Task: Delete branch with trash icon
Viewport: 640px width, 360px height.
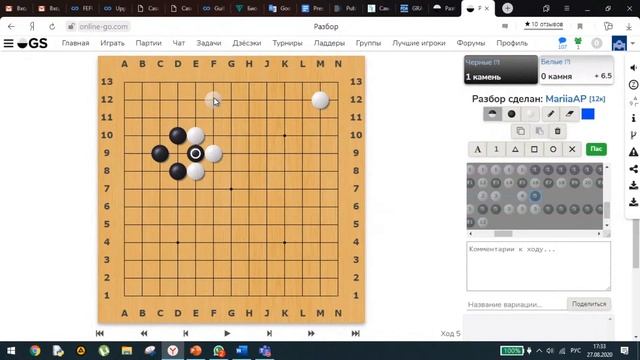Action: click(x=558, y=131)
